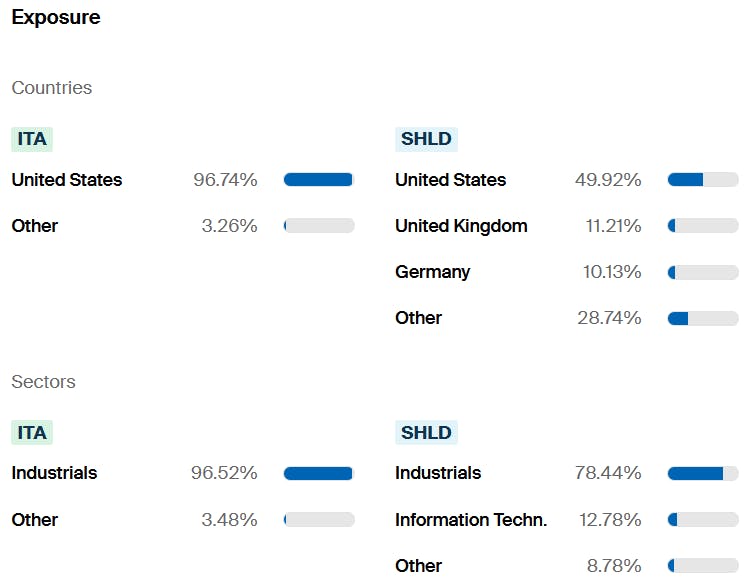Click the 96.74% United States exposure bar
Viewport: 750px width, 588px height.
pos(319,180)
